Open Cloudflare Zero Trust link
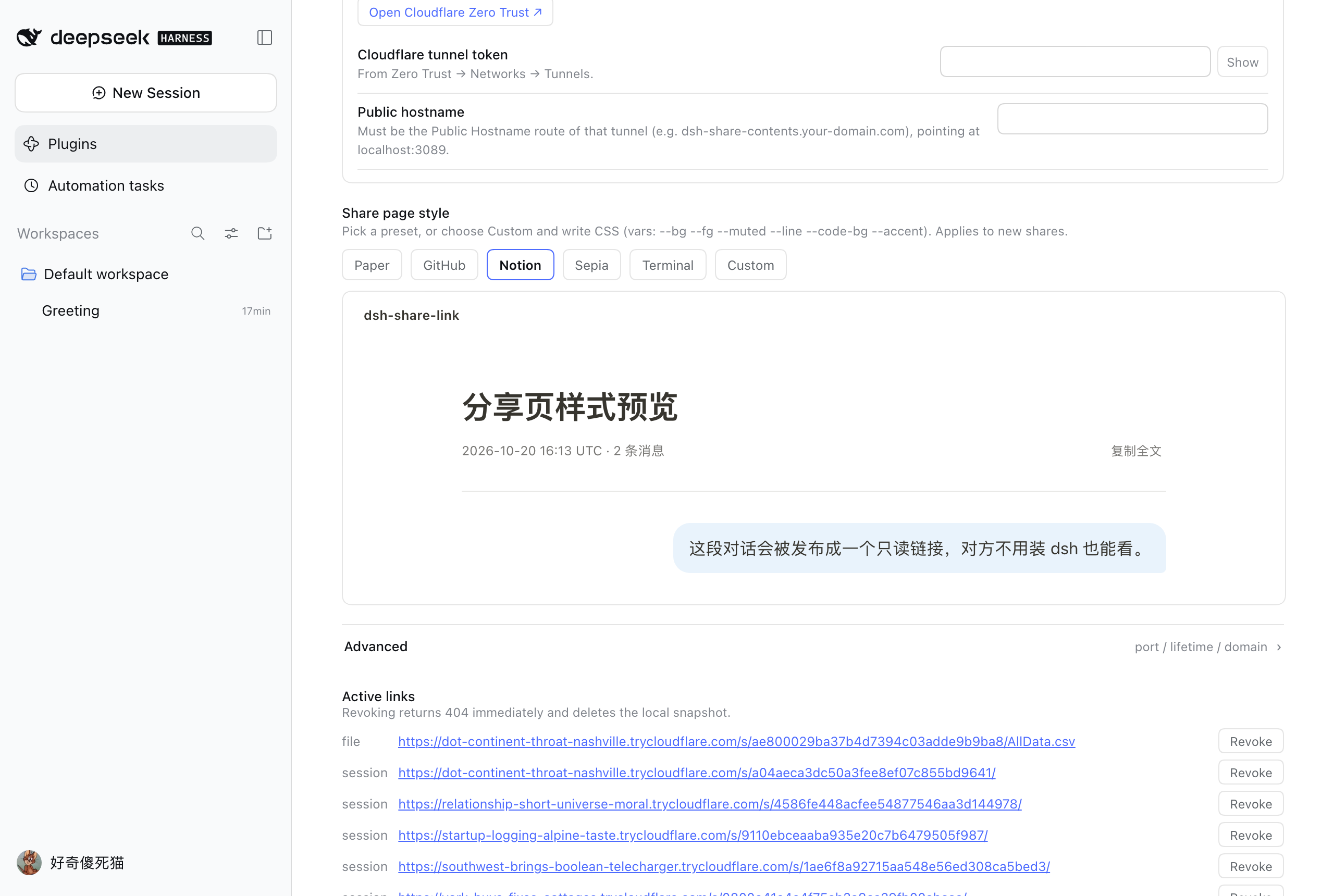 pos(455,12)
